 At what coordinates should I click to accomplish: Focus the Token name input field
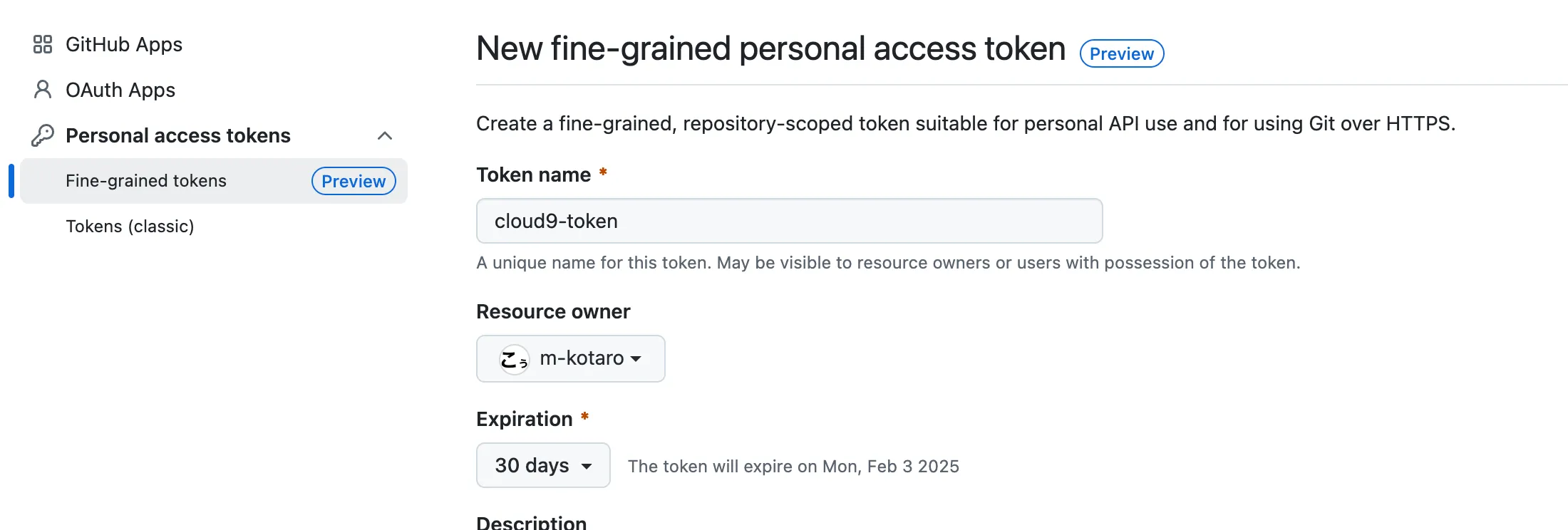(x=789, y=221)
